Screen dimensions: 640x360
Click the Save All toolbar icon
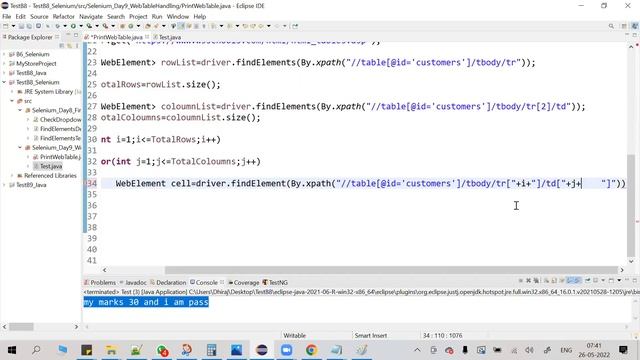point(29,26)
